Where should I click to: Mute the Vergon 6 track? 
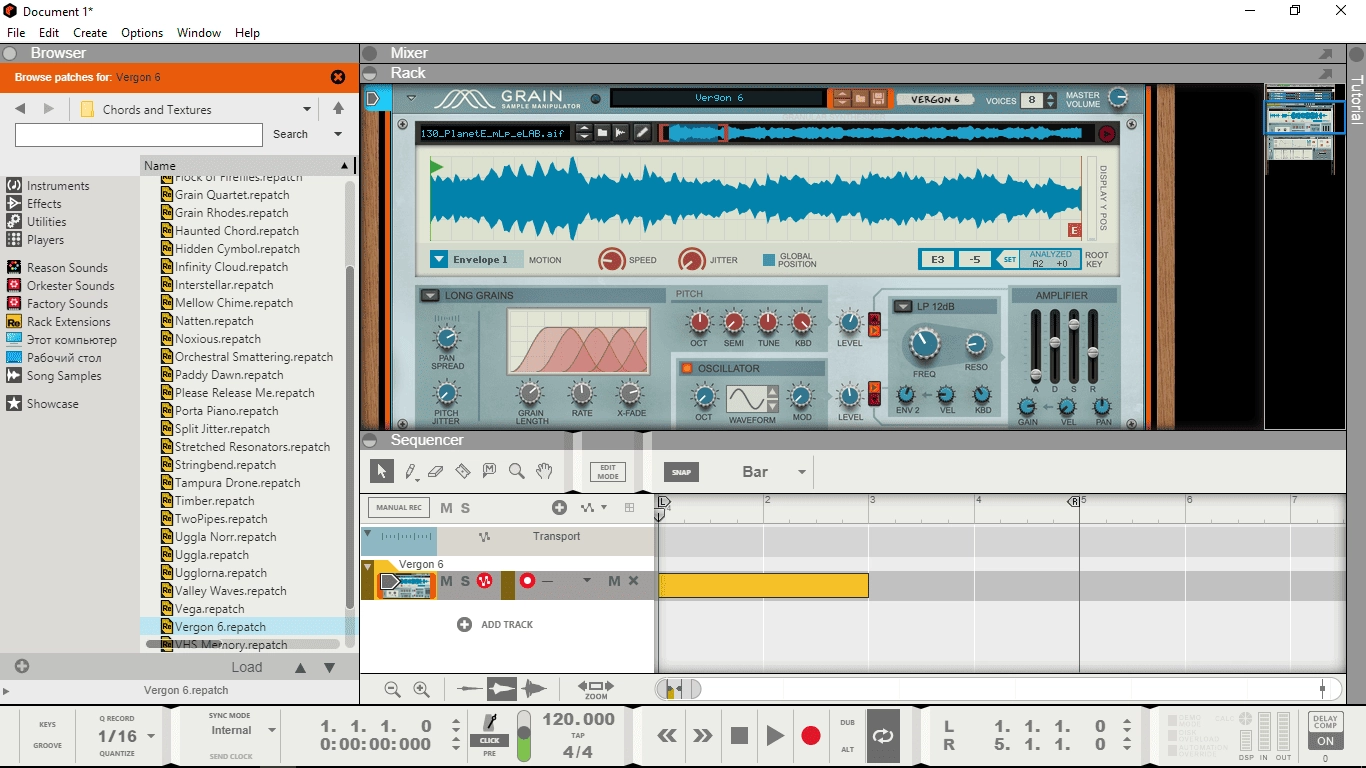click(x=446, y=581)
